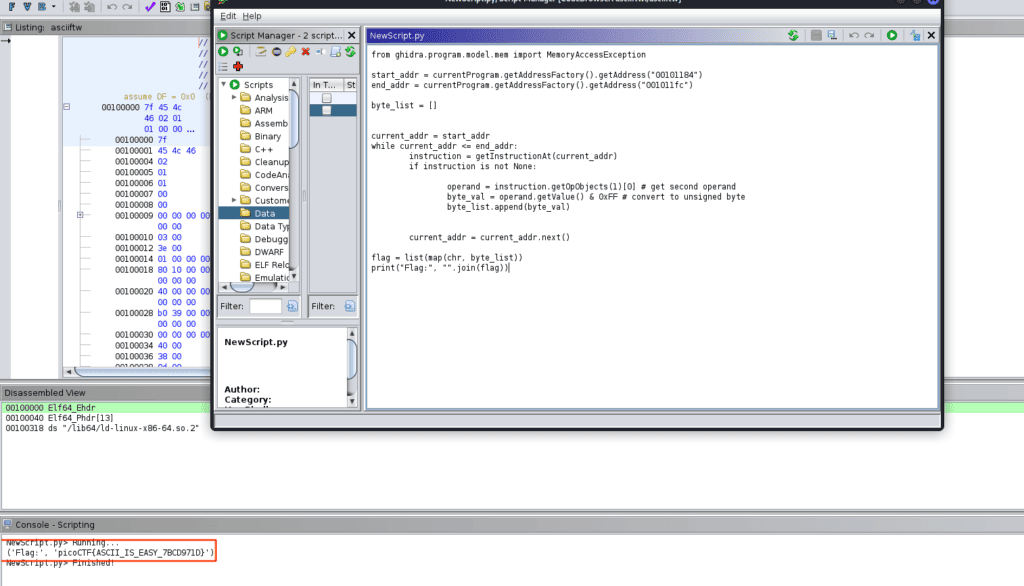Expand the Analysis script folder
1024x586 pixels.
pos(234,97)
